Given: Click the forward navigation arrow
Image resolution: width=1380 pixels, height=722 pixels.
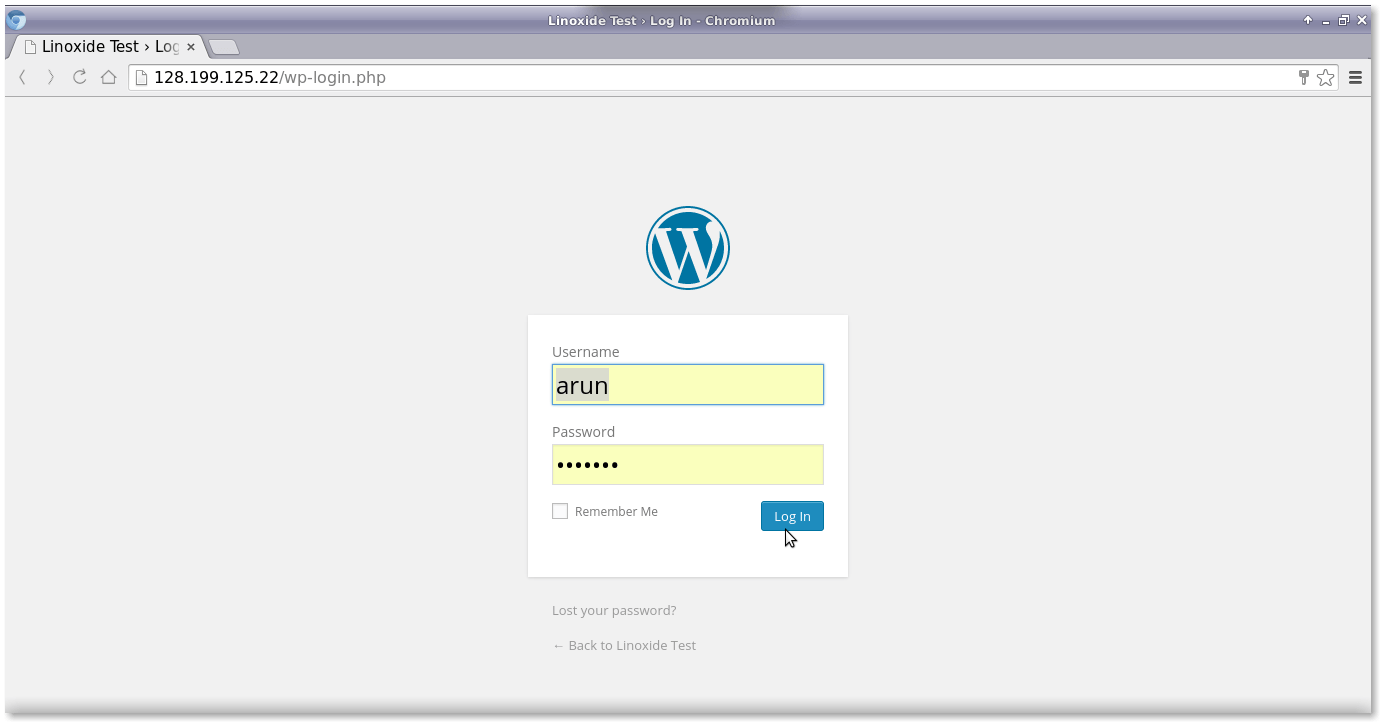Looking at the screenshot, I should (50, 77).
